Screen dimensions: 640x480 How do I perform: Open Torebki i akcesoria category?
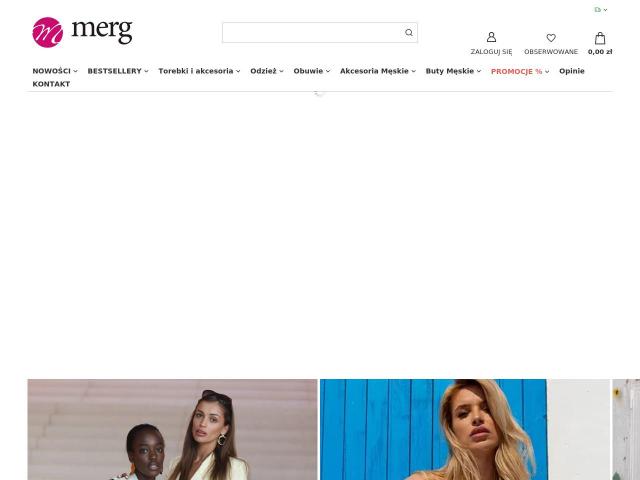[199, 71]
